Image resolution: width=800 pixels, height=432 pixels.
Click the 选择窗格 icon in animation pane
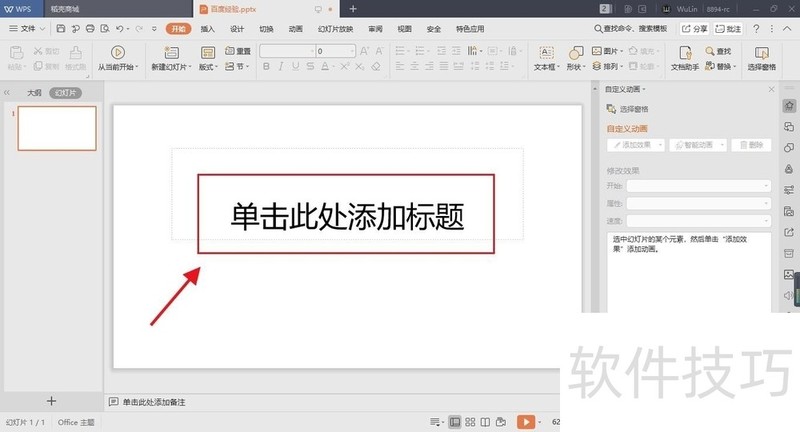pyautogui.click(x=611, y=109)
